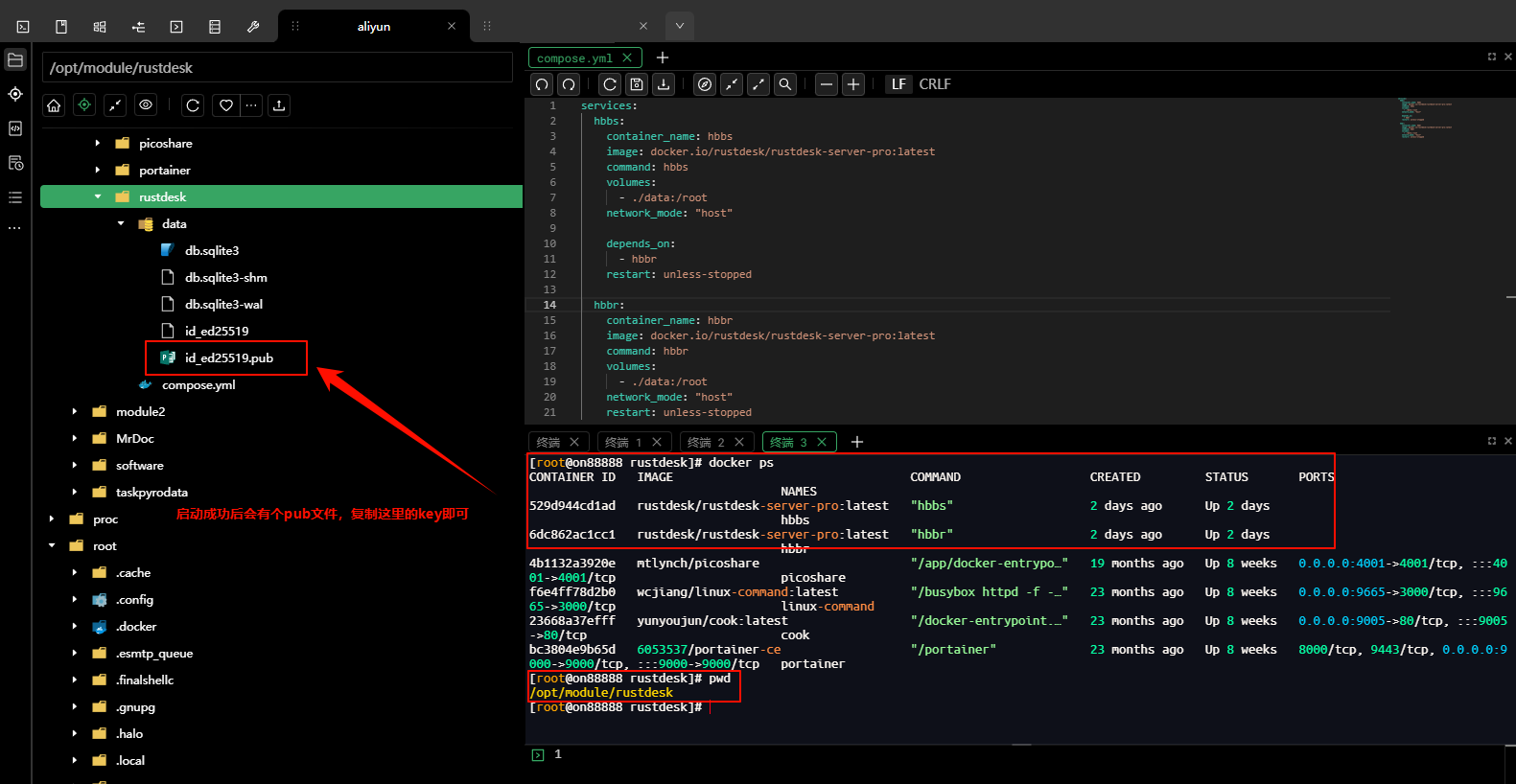Expand the picoshare folder
Screen dimensions: 1516x784
98,144
